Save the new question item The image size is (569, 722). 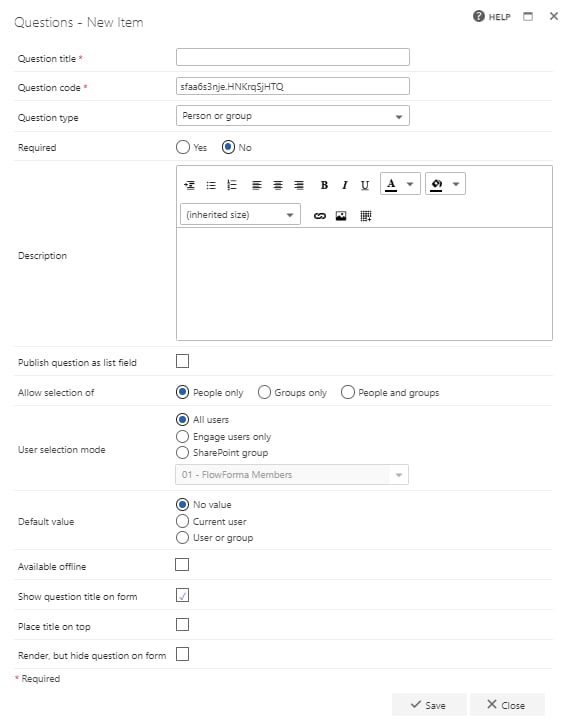coord(429,705)
